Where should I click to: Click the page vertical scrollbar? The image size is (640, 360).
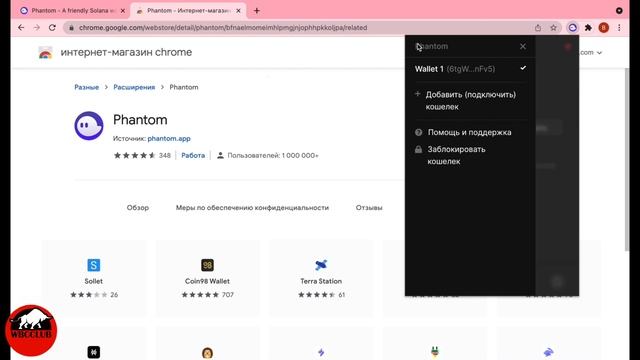pos(627,159)
